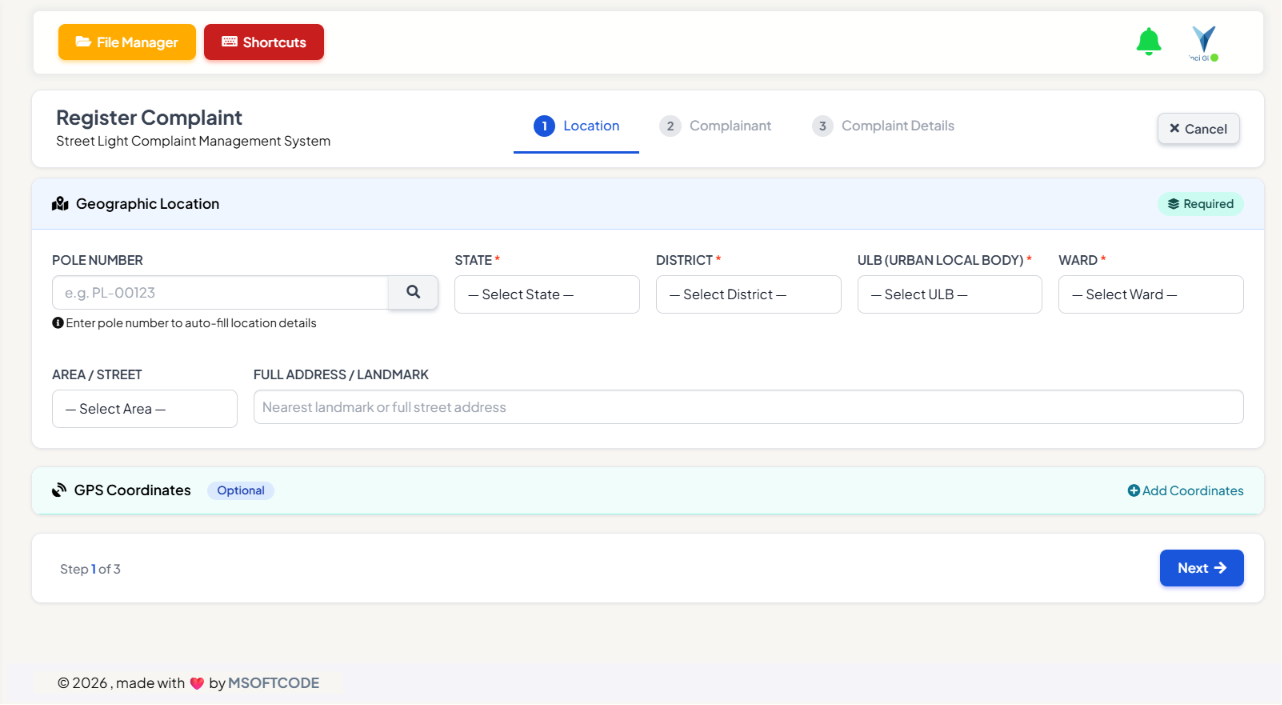Click the Required layers badge
Viewport: 1282px width, 705px height.
(1201, 204)
